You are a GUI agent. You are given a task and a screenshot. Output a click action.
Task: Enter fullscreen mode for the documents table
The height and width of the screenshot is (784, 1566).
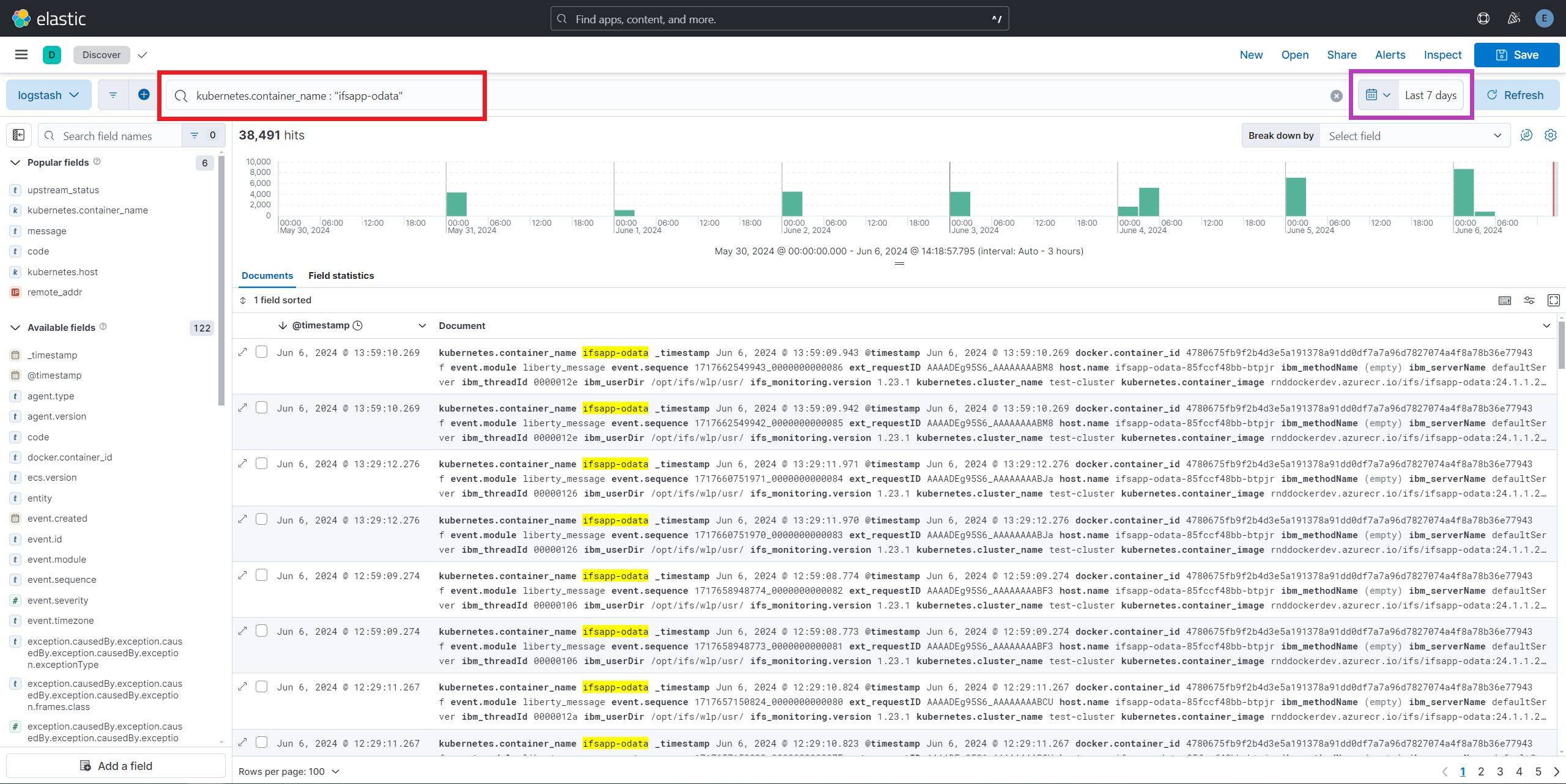[1554, 300]
